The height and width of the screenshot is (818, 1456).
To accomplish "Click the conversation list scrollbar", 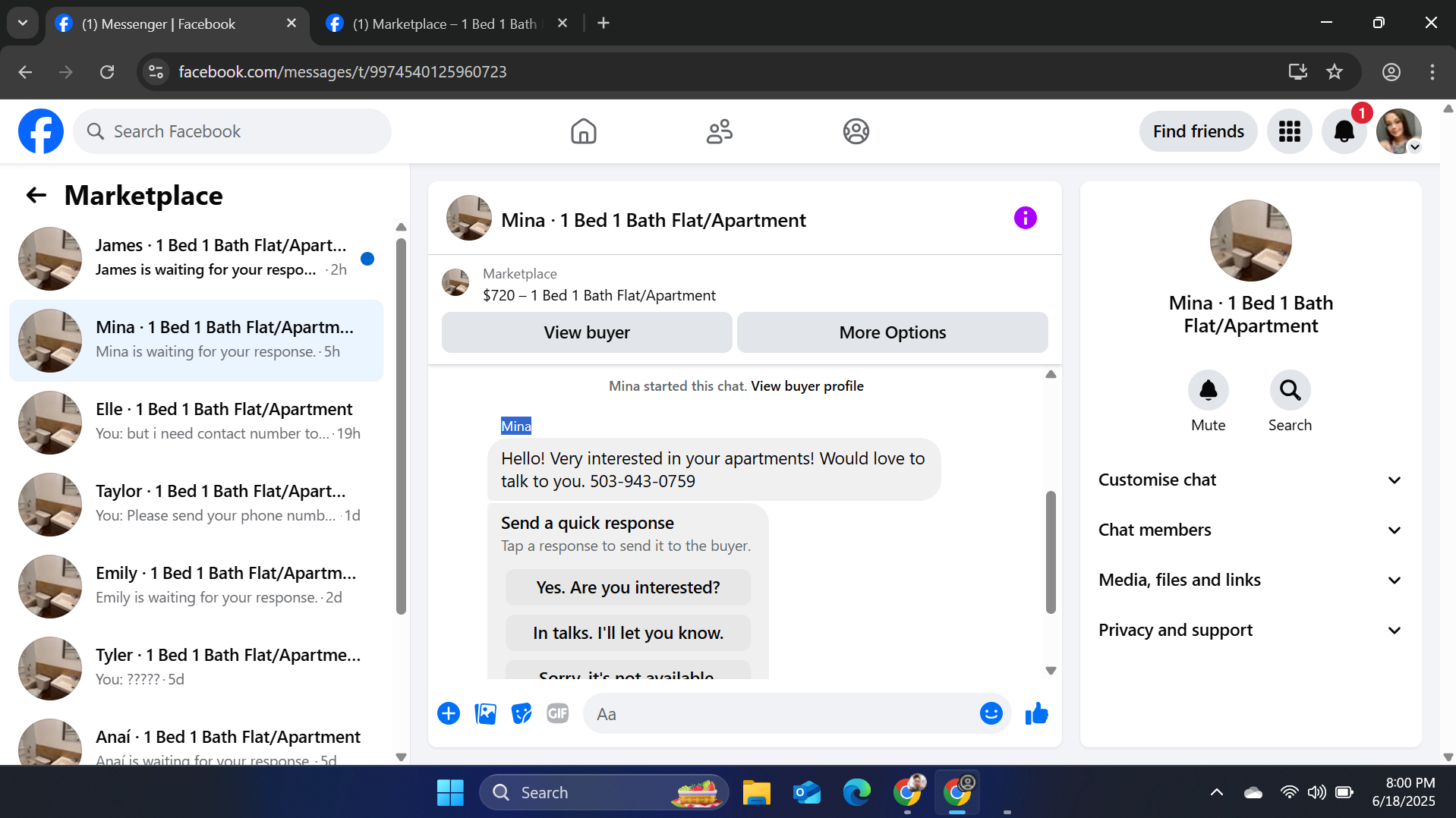I will pos(401,425).
